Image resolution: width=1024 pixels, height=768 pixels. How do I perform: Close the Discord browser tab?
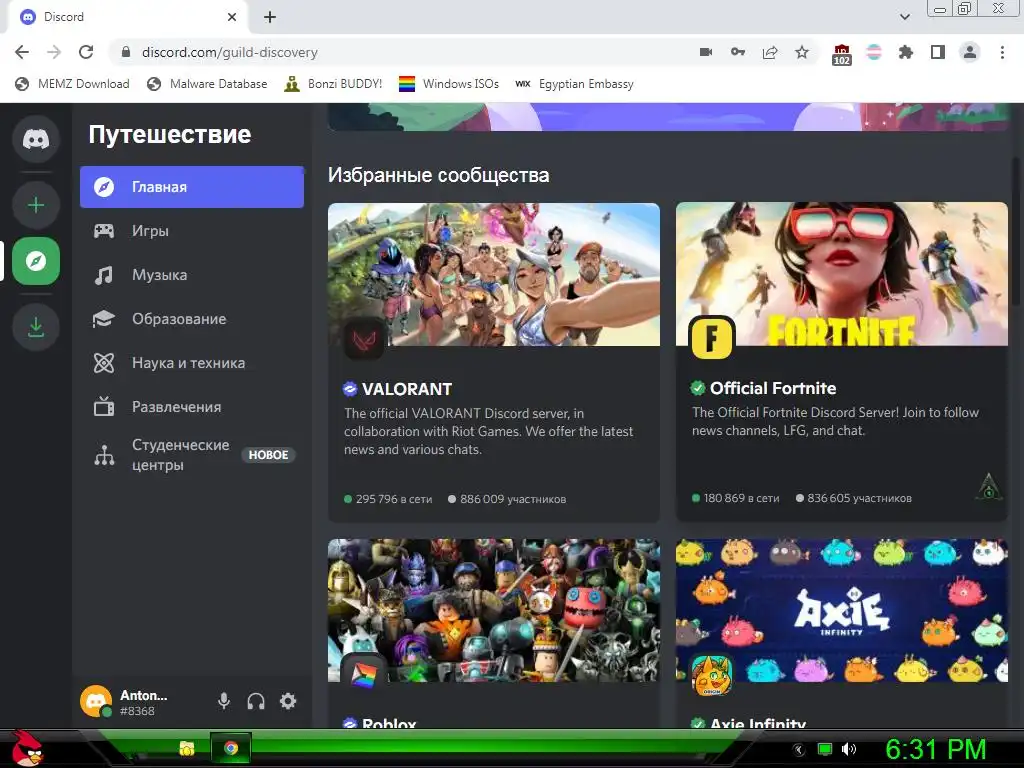[232, 17]
